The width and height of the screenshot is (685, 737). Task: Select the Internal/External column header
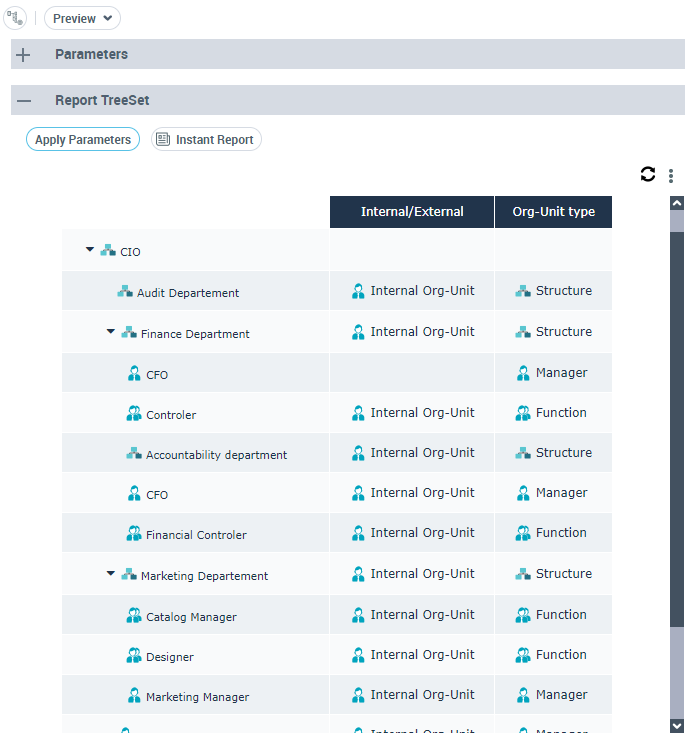(x=412, y=212)
